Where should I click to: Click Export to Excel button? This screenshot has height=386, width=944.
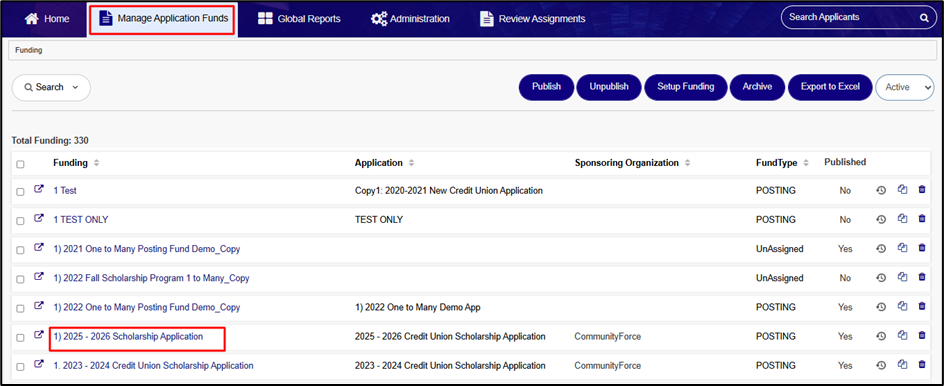pos(830,87)
